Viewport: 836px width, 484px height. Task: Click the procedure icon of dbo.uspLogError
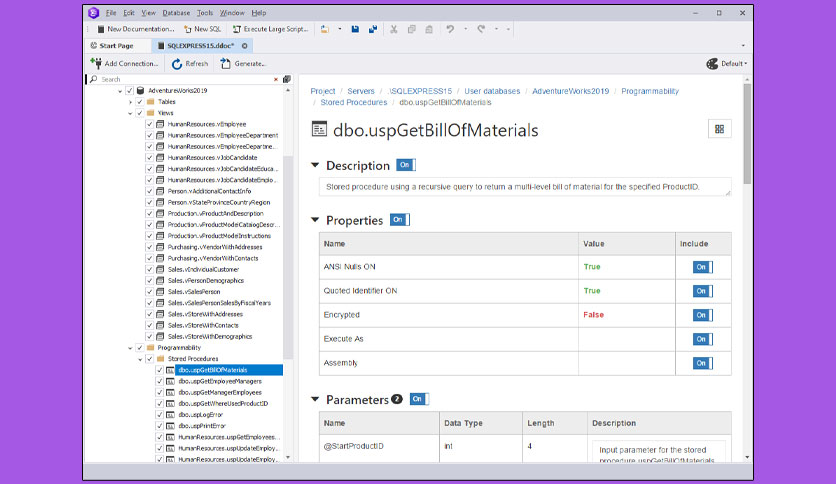pos(170,415)
